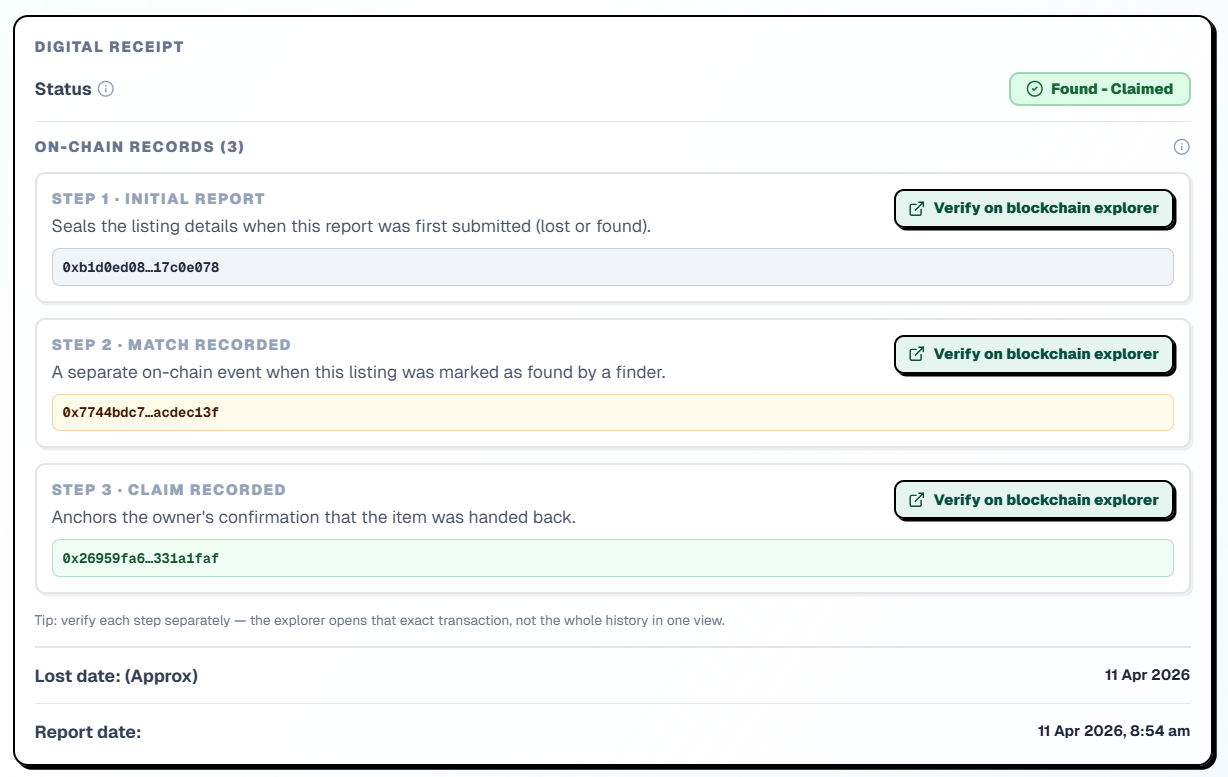
Task: Click the Lost date value 11 Apr 2026
Action: coord(1147,675)
